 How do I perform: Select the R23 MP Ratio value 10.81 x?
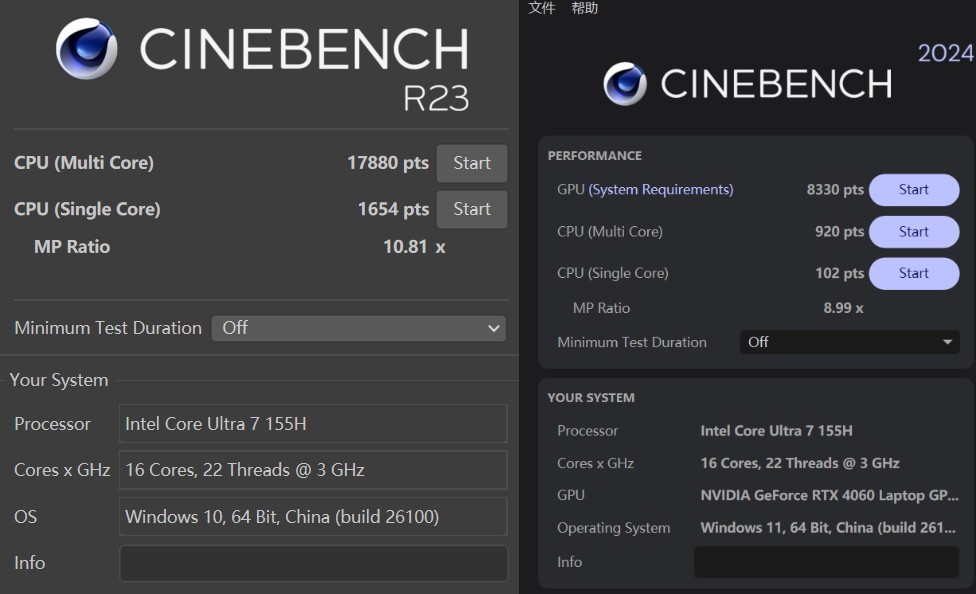tap(414, 247)
